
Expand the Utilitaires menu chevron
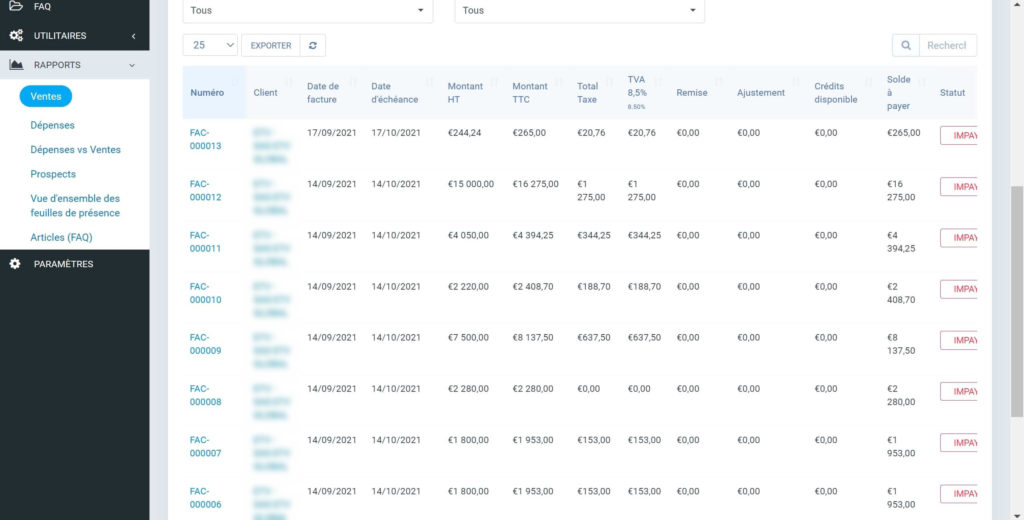point(133,36)
